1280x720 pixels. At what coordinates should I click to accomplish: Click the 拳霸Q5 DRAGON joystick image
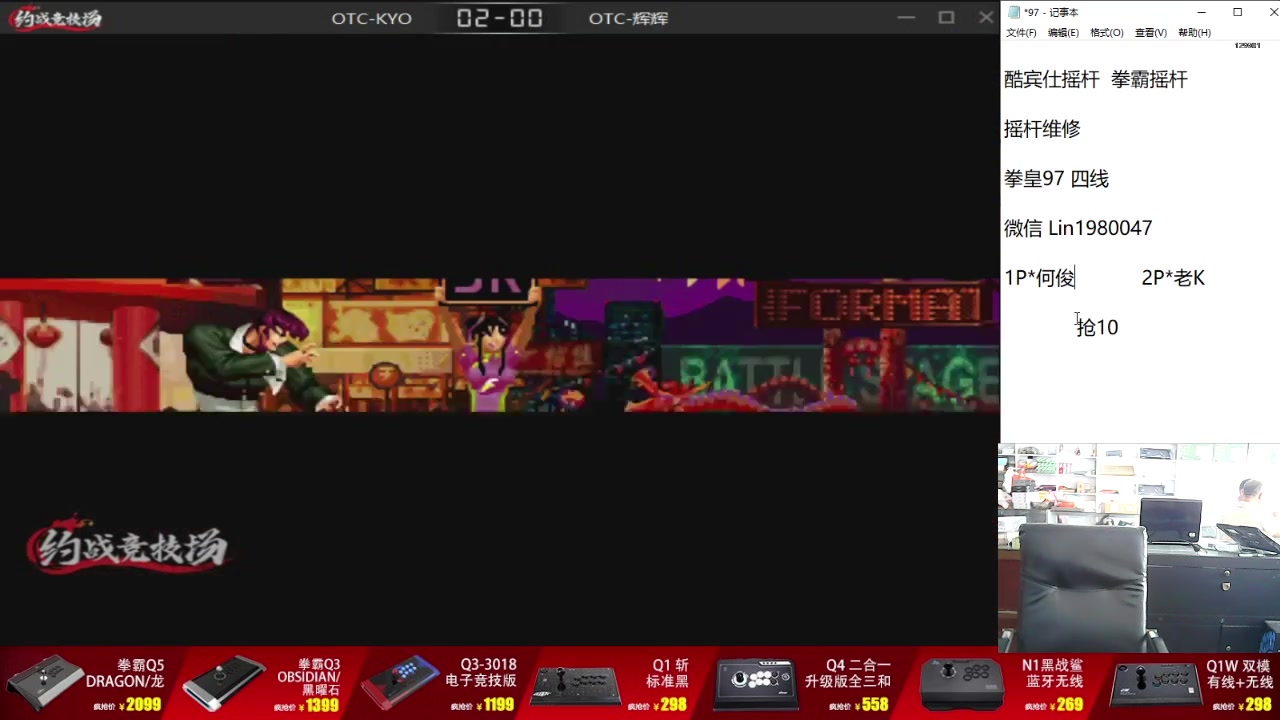(x=45, y=683)
